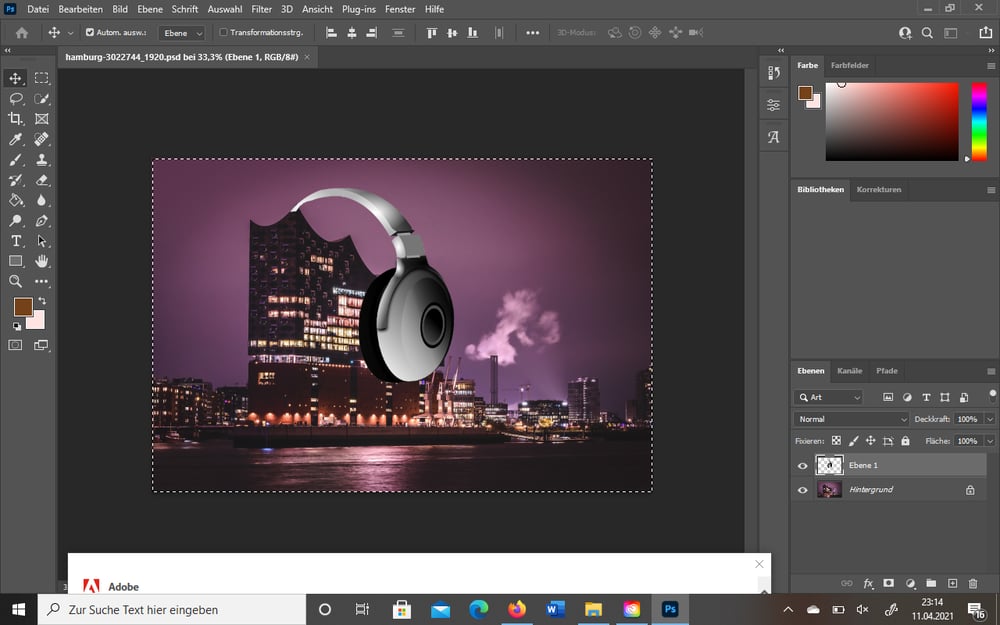Select the Lasso tool
Image resolution: width=1000 pixels, height=625 pixels.
[15, 98]
